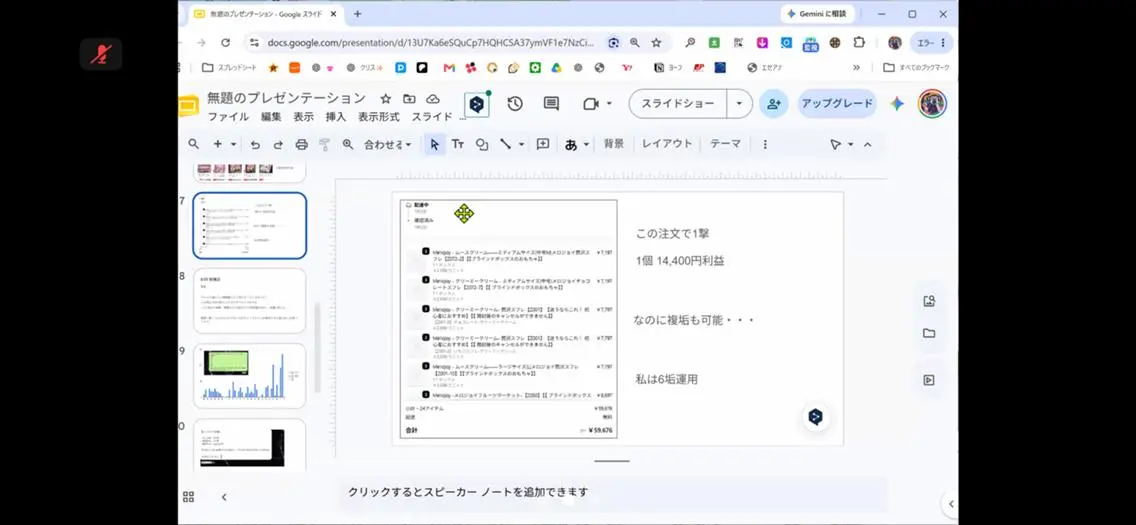Open the comments speech bubble icon
The width and height of the screenshot is (1136, 525).
551,104
